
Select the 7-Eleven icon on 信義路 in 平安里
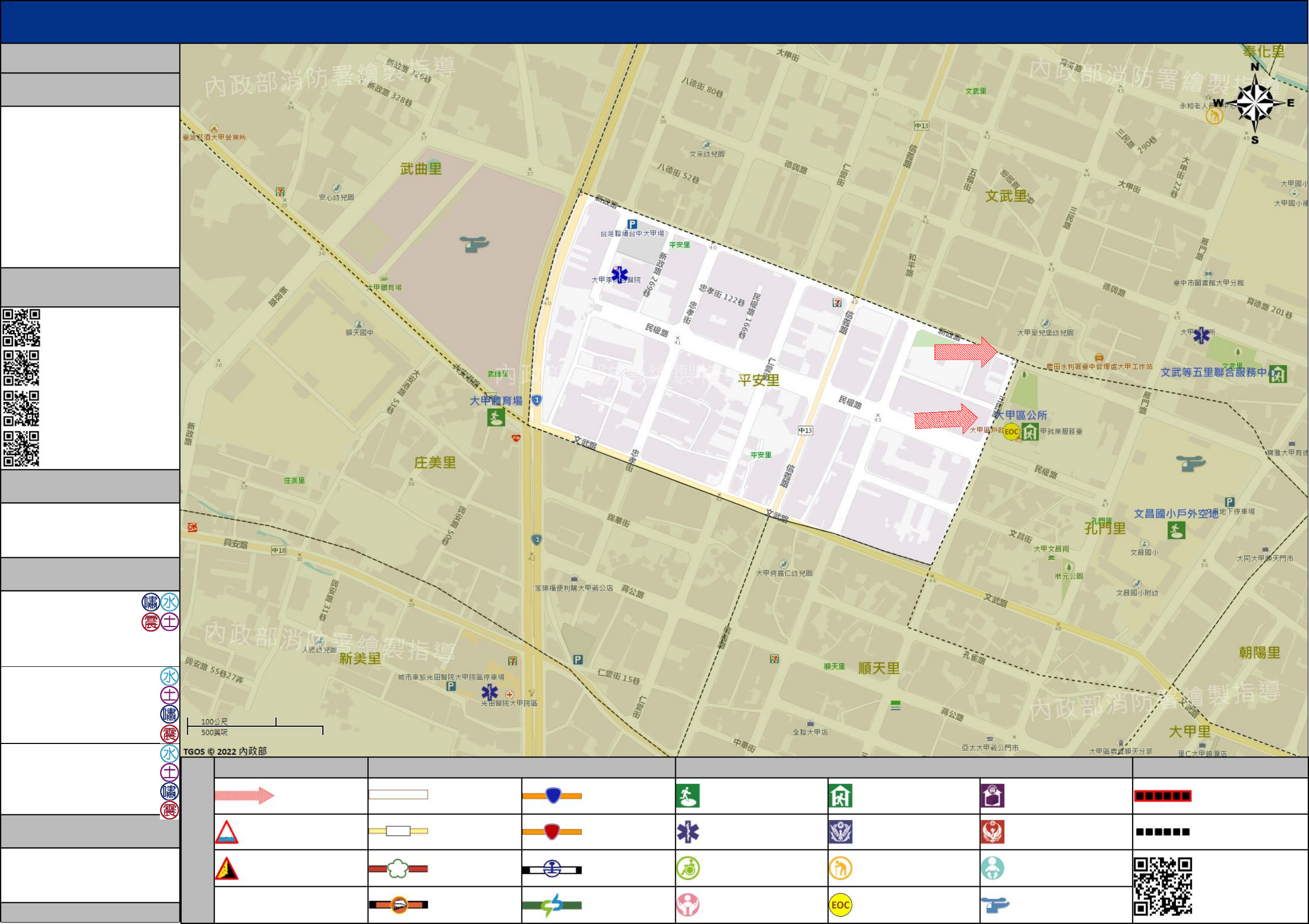837,303
